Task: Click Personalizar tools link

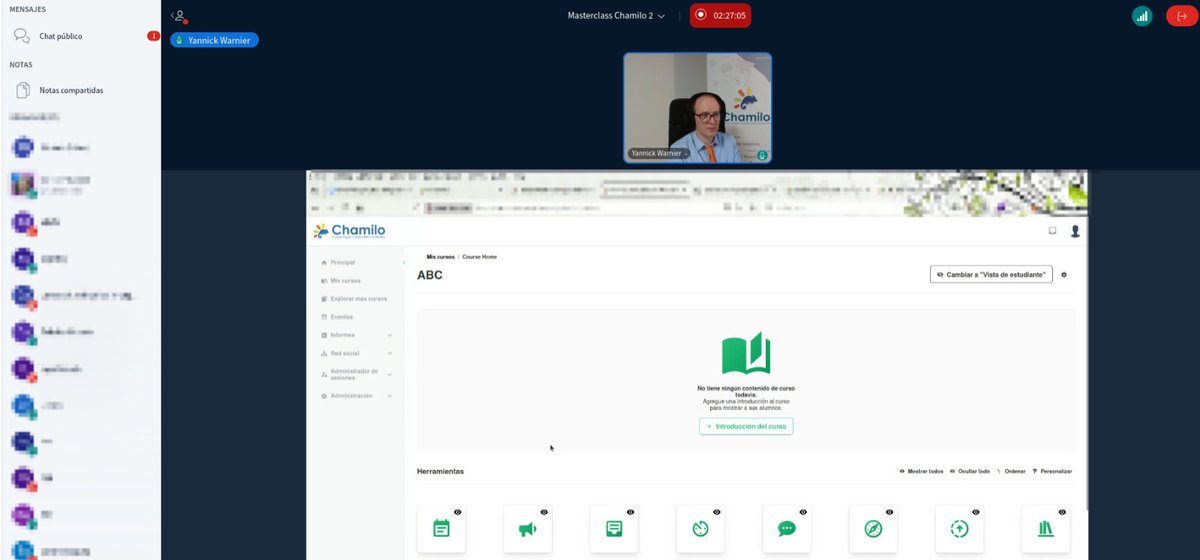Action: (1052, 471)
